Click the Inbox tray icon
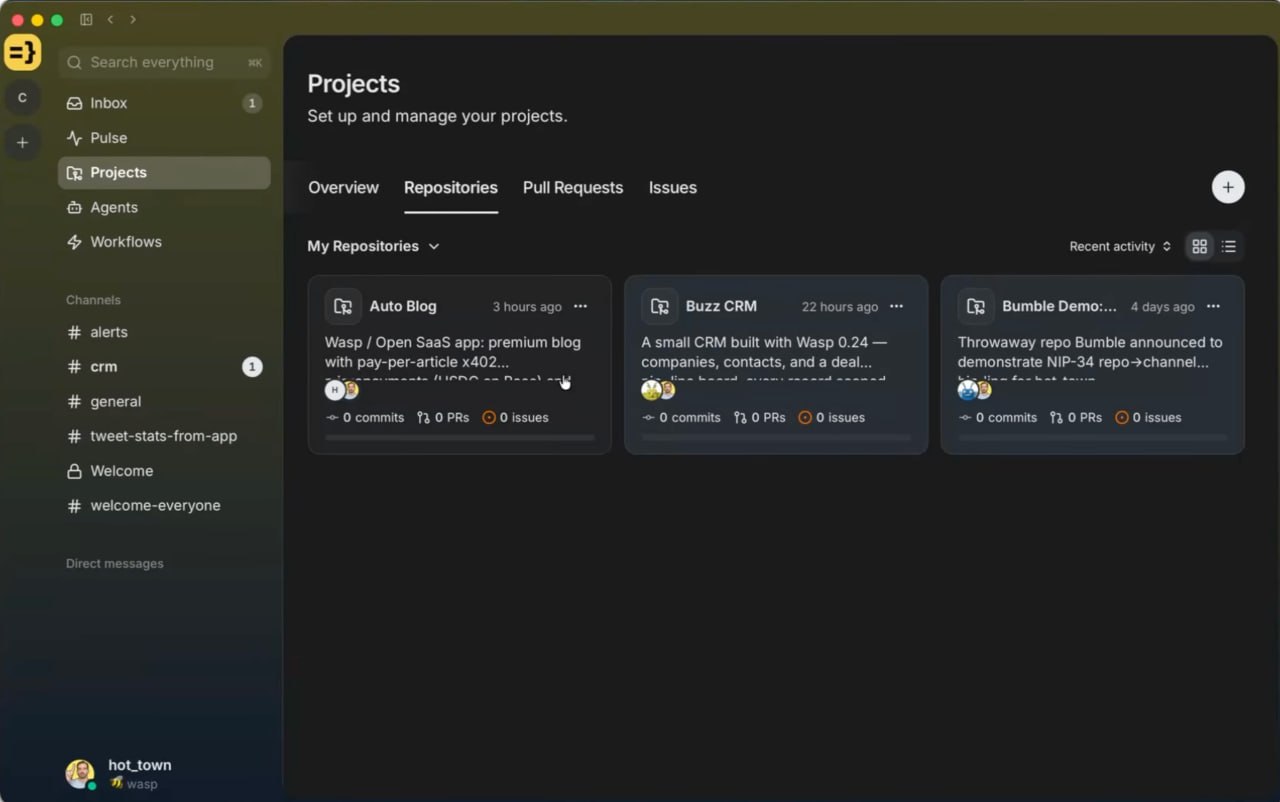This screenshot has height=802, width=1280. pos(74,103)
